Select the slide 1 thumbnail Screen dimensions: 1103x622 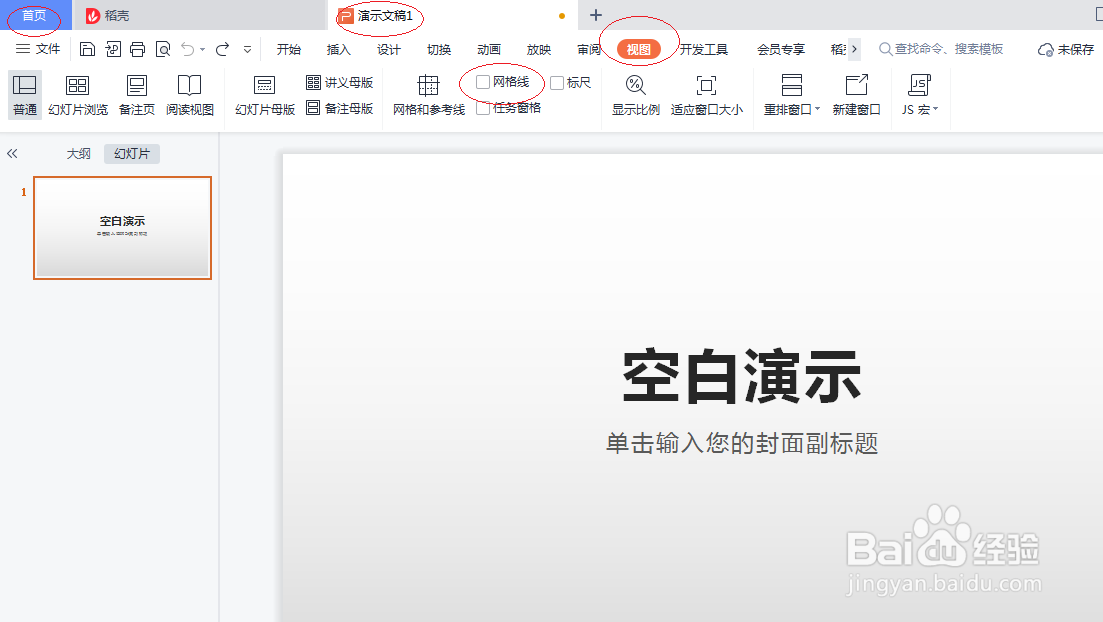click(x=122, y=228)
